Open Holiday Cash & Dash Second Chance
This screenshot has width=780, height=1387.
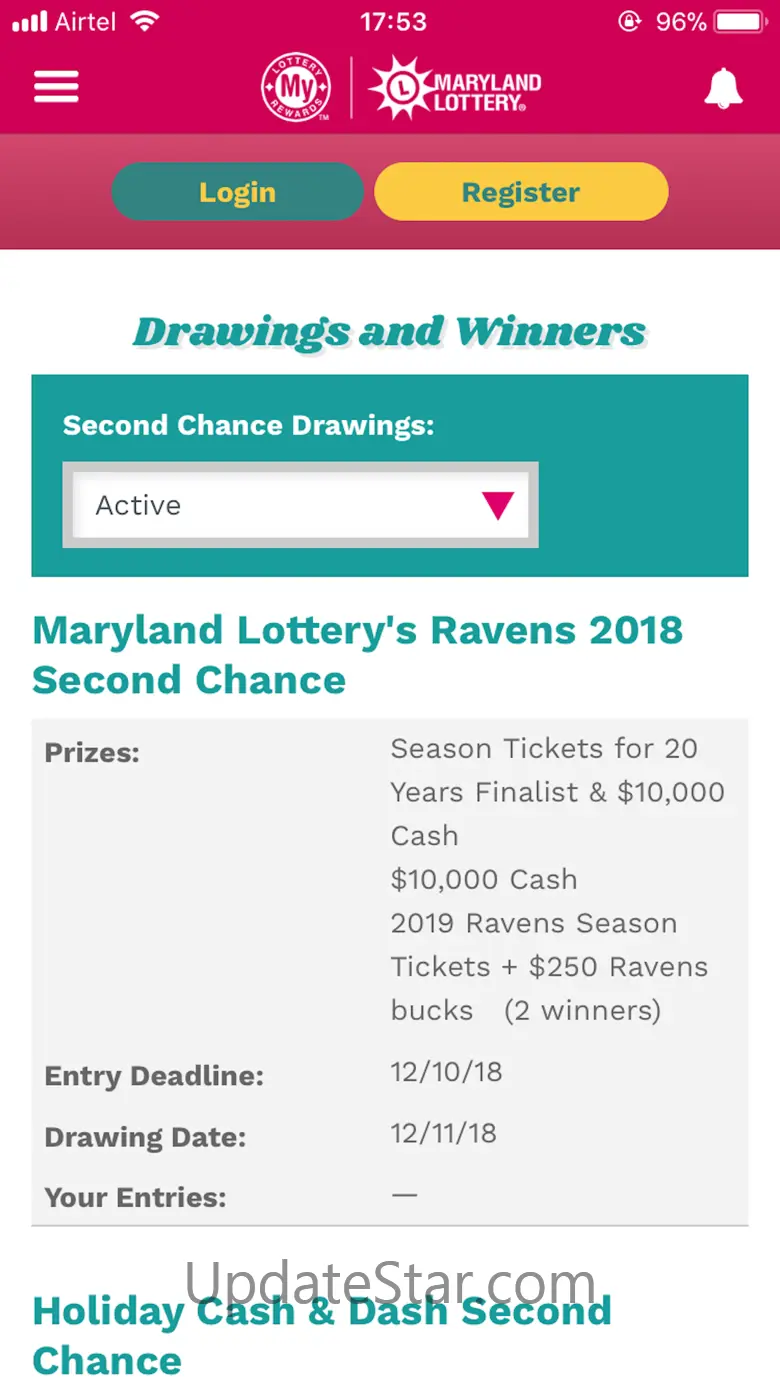[x=321, y=1335]
